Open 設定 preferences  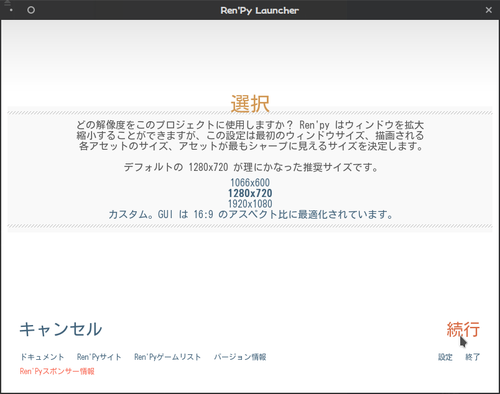445,357
